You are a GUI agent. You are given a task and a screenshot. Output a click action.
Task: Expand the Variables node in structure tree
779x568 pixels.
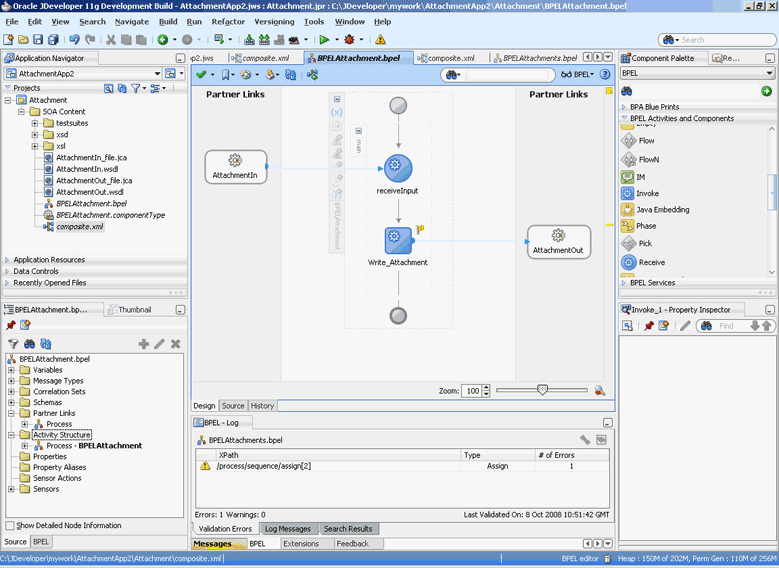tap(12, 370)
